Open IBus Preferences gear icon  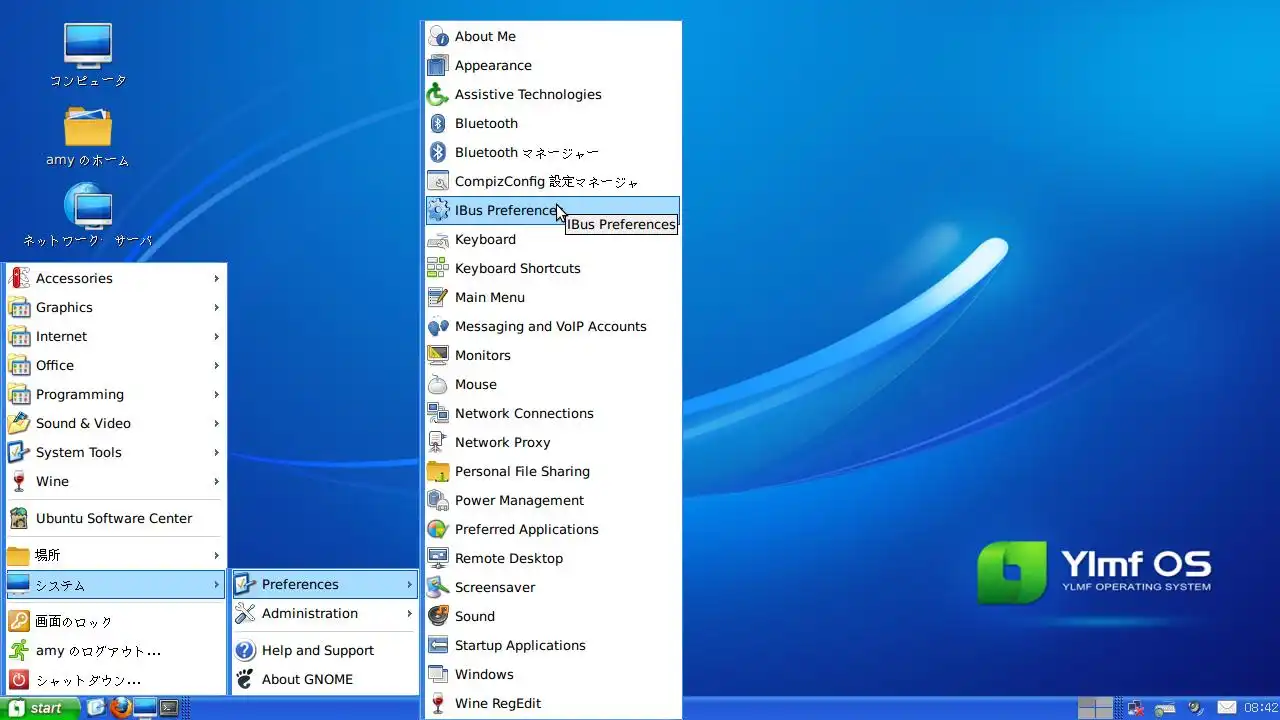[438, 210]
